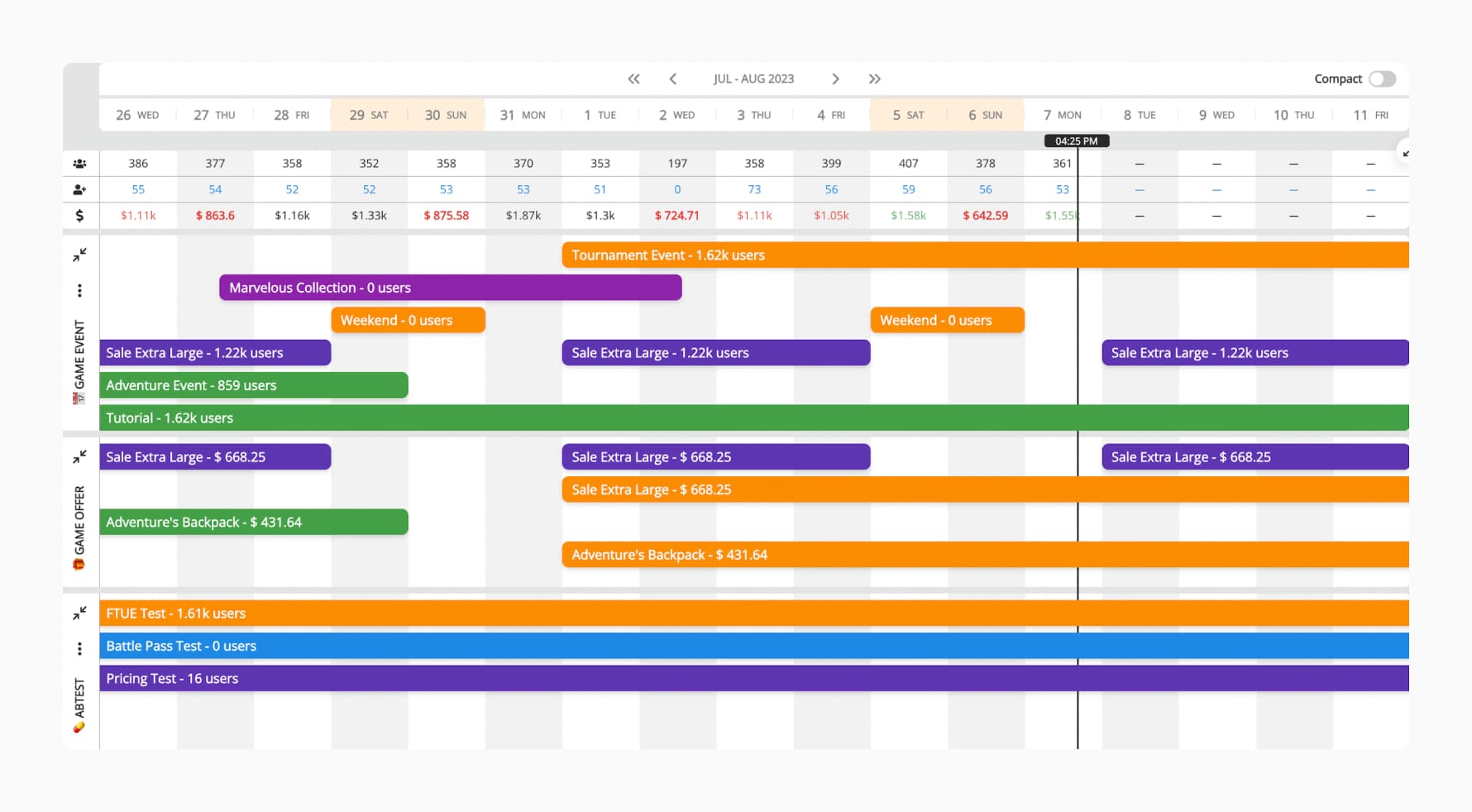1472x812 pixels.
Task: Click the 04:25 PM time marker
Action: [1078, 141]
